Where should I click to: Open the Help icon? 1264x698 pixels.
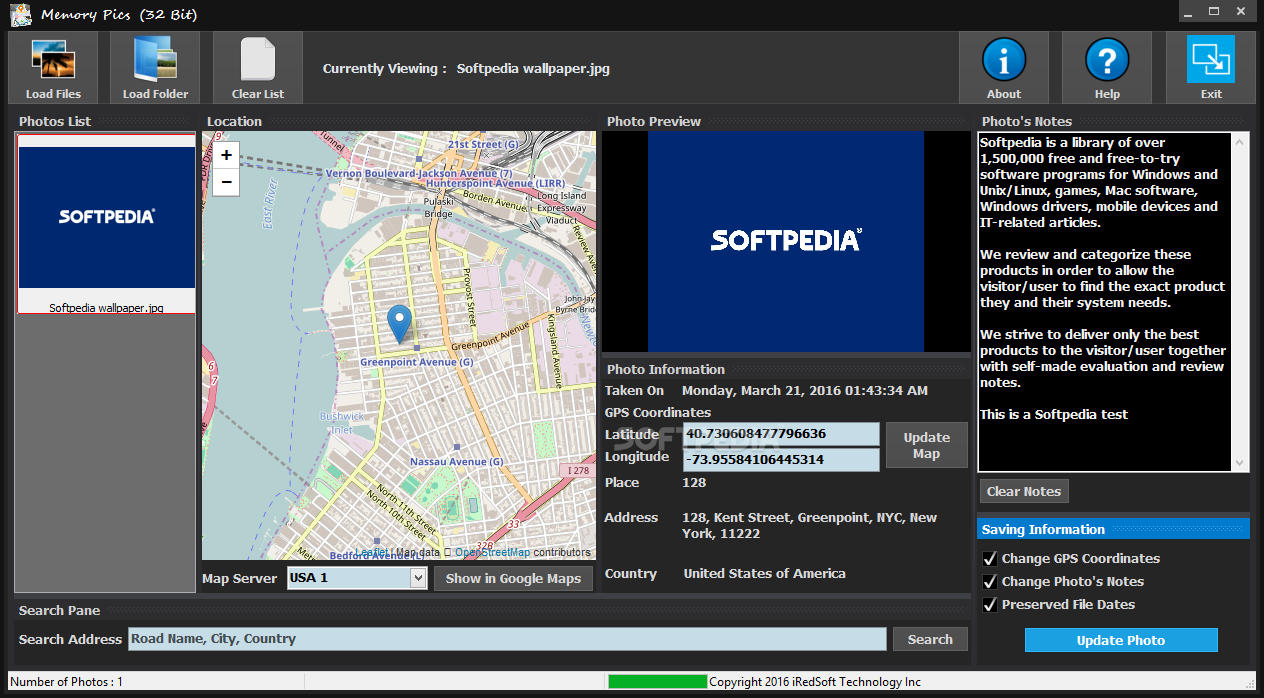click(x=1107, y=67)
